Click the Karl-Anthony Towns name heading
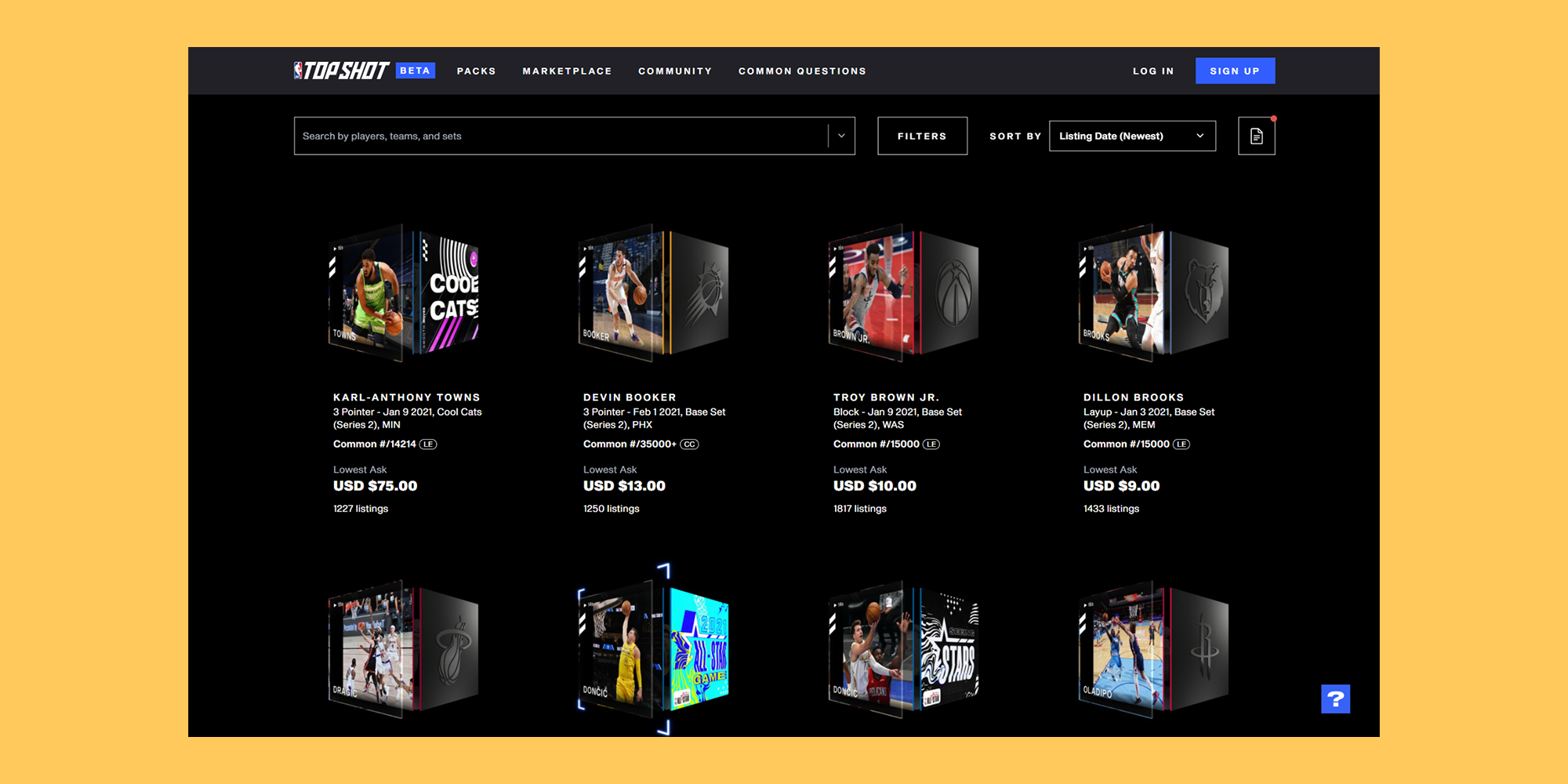The width and height of the screenshot is (1568, 784). [x=406, y=397]
